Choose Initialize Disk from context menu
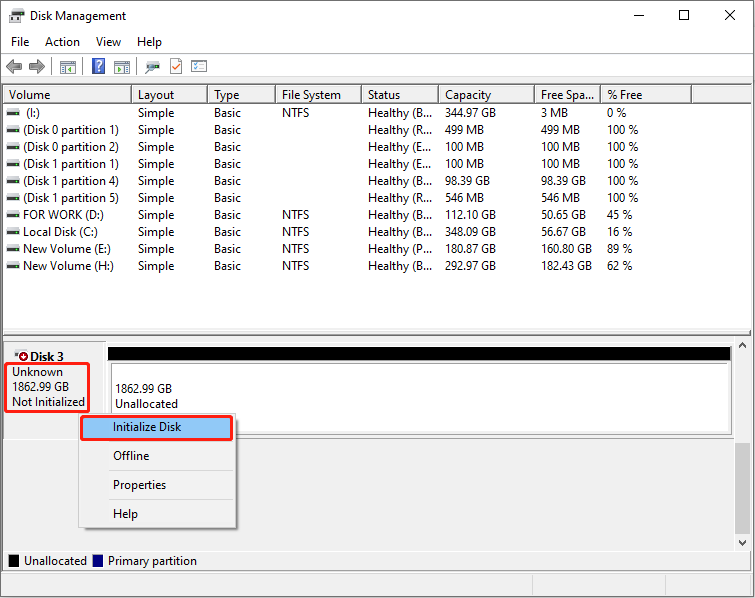 [156, 428]
